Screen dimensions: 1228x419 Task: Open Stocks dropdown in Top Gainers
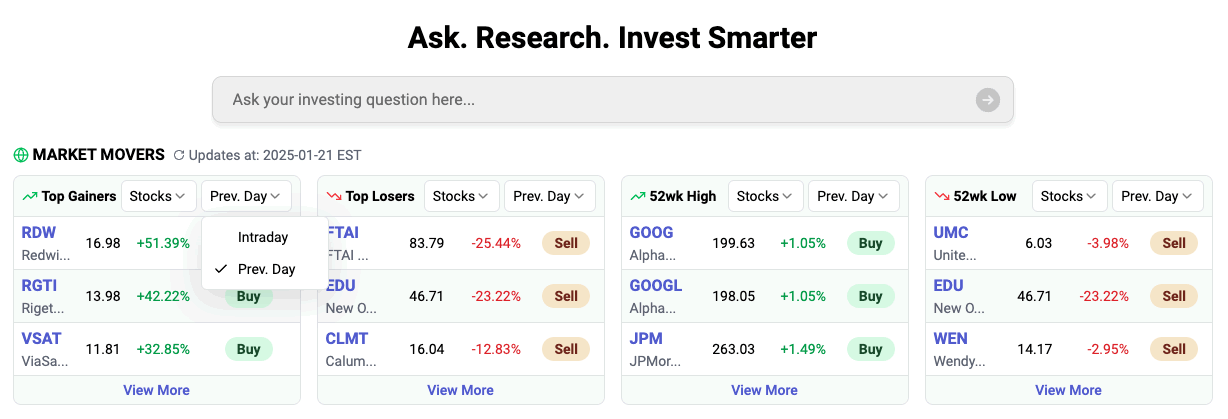click(158, 196)
